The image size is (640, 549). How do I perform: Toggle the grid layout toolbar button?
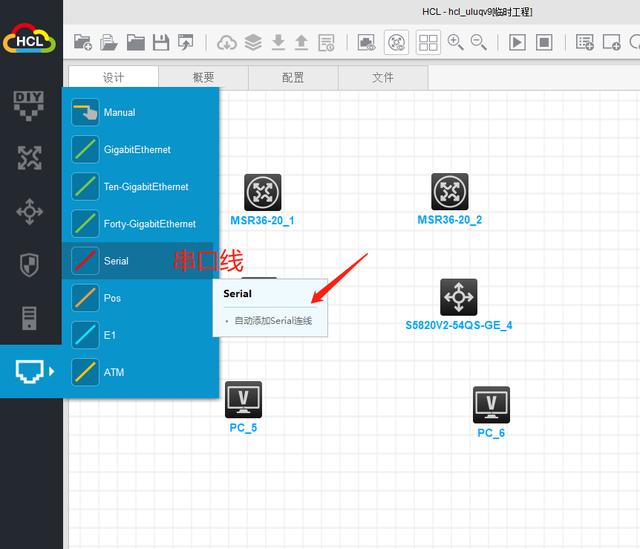428,42
